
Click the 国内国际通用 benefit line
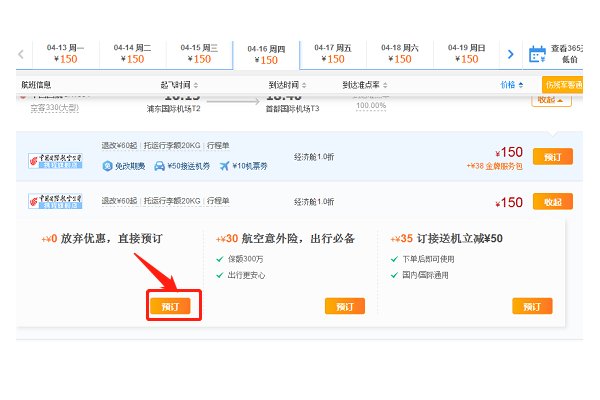(425, 275)
